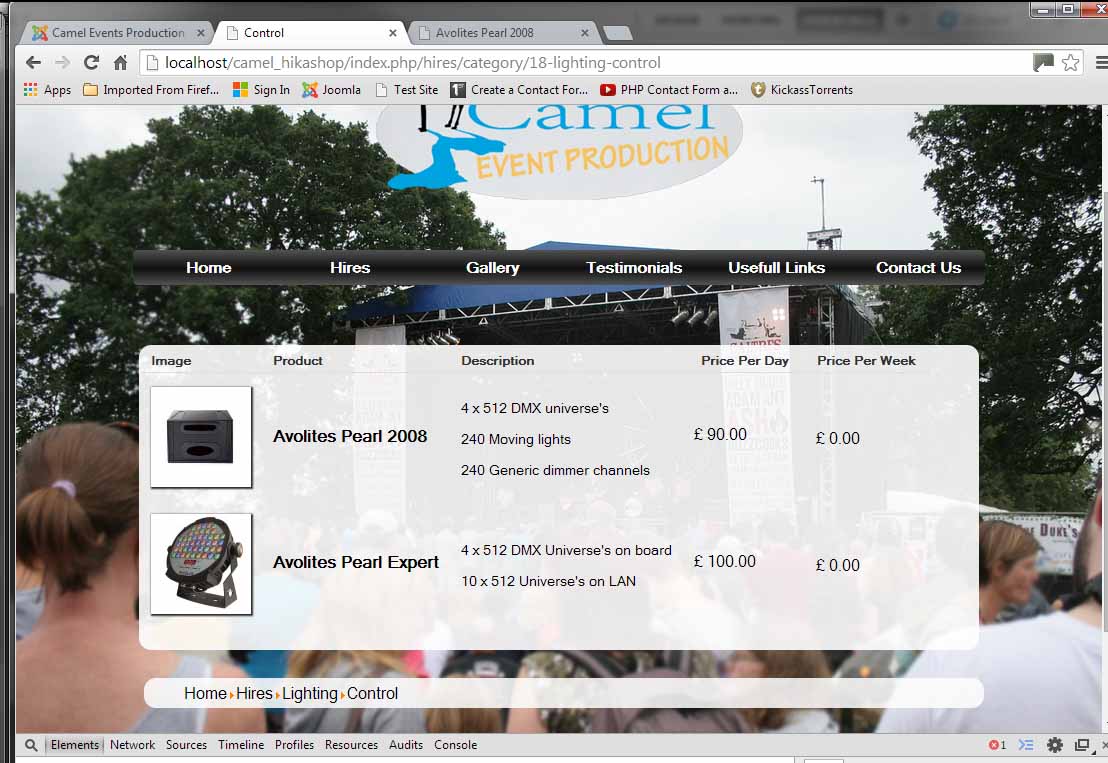Switch to the DevTools Profiles panel
Image resolution: width=1108 pixels, height=763 pixels.
click(x=294, y=745)
